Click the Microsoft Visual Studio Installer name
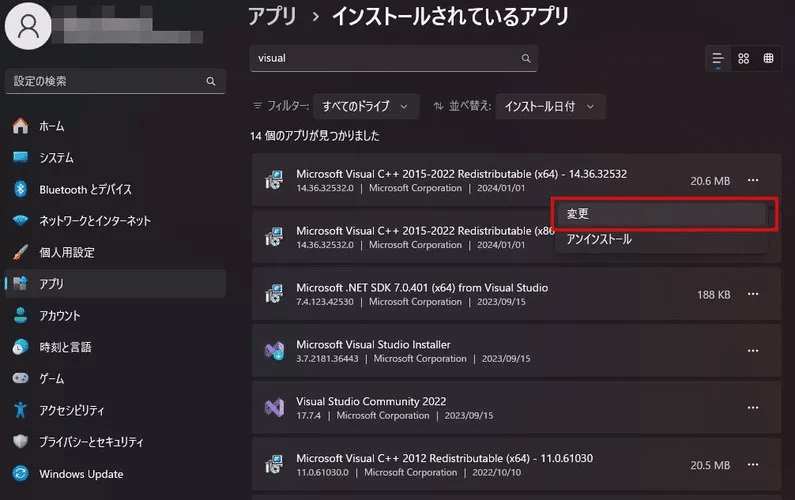 click(373, 344)
